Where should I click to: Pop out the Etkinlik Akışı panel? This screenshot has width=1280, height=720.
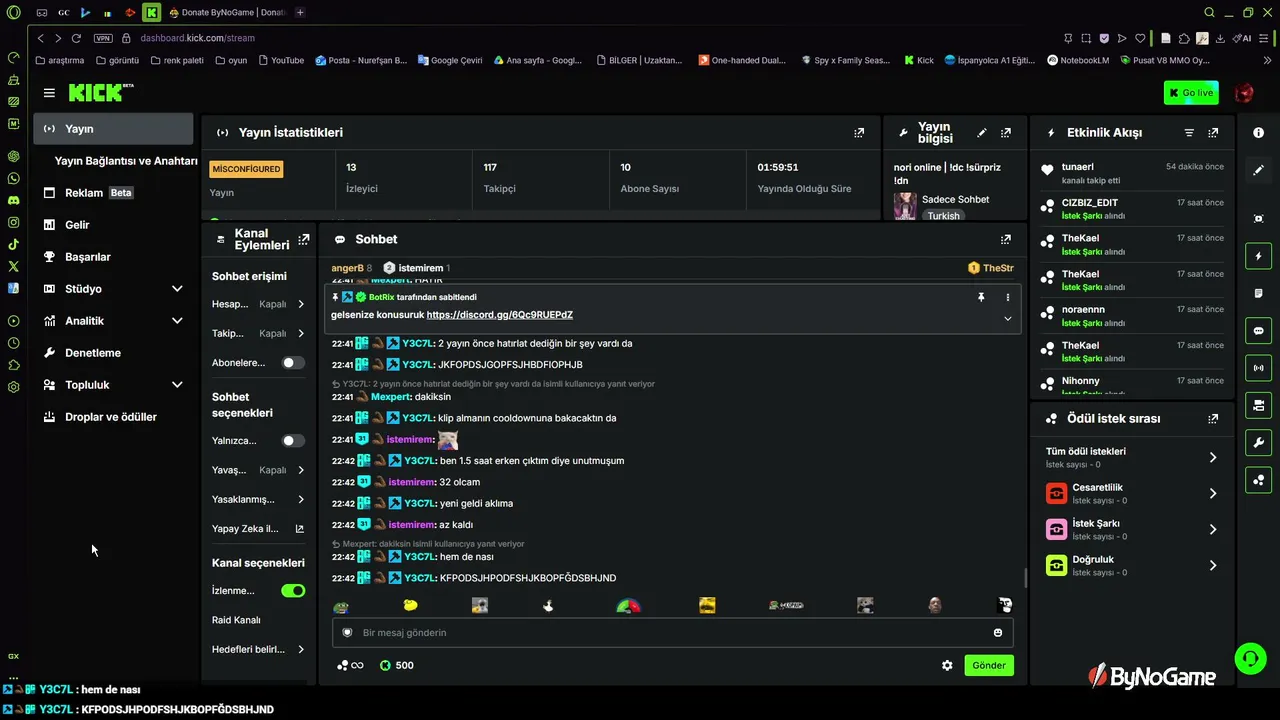1213,132
